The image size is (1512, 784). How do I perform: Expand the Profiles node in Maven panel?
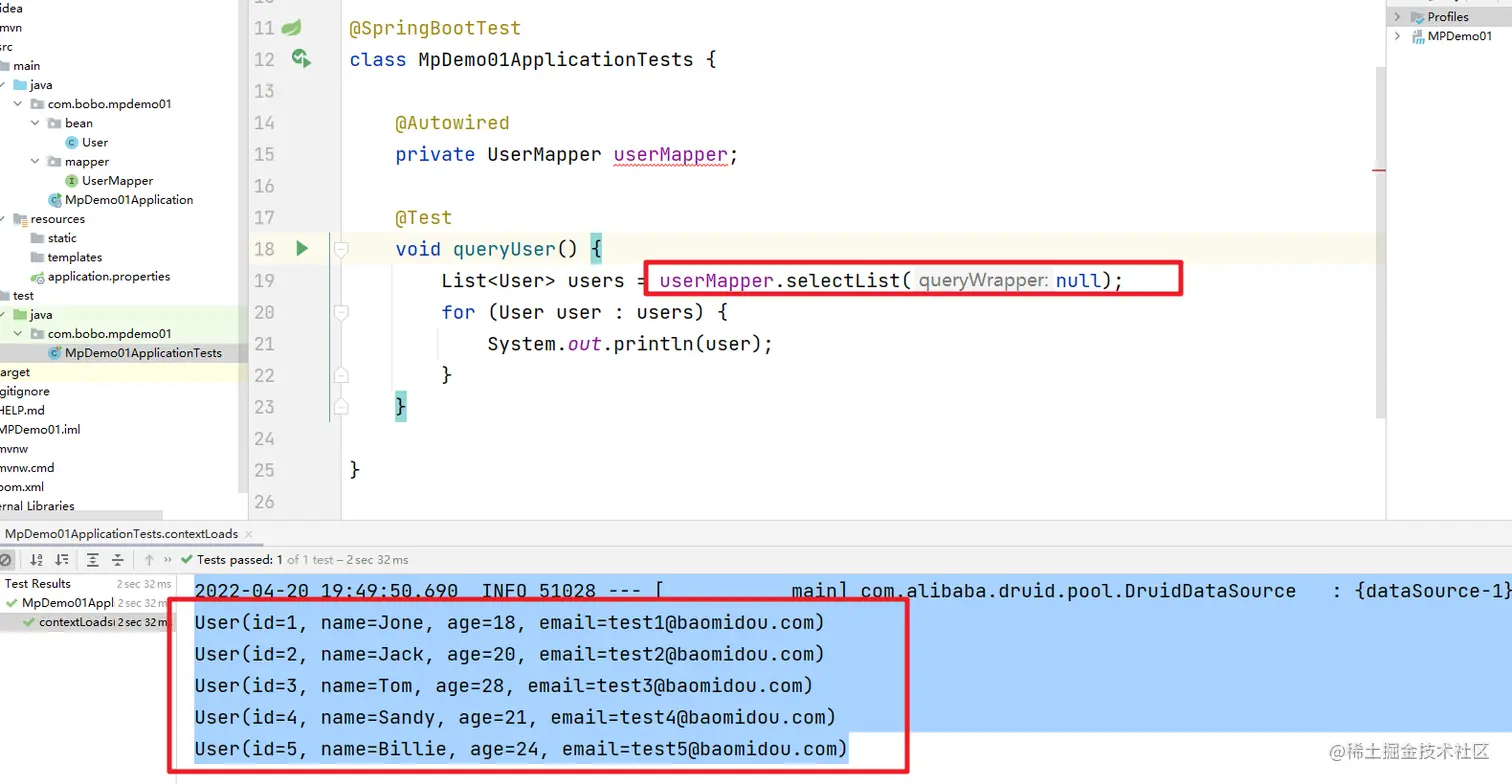tap(1397, 17)
